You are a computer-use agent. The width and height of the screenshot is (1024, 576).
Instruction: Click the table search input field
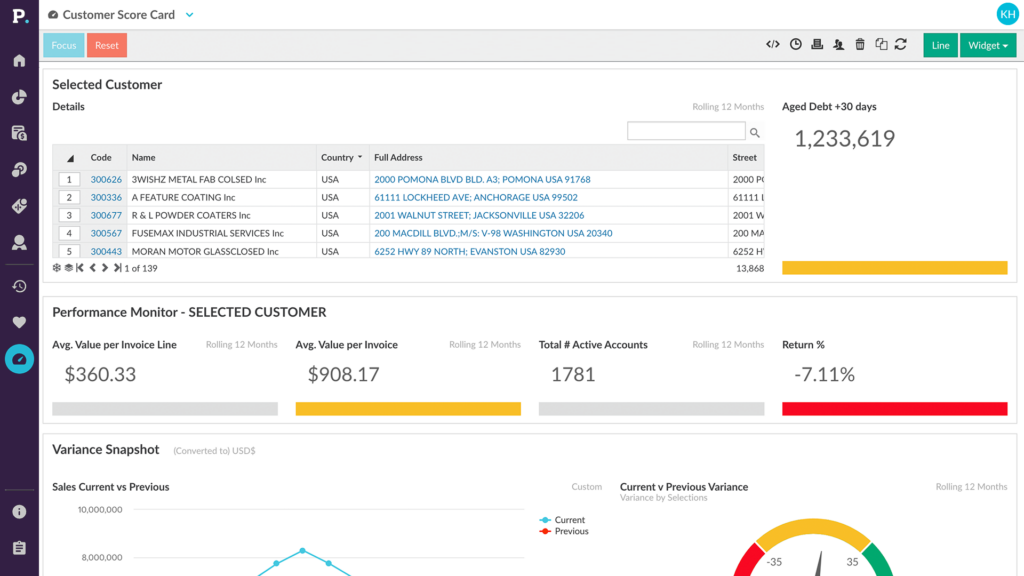(x=686, y=131)
